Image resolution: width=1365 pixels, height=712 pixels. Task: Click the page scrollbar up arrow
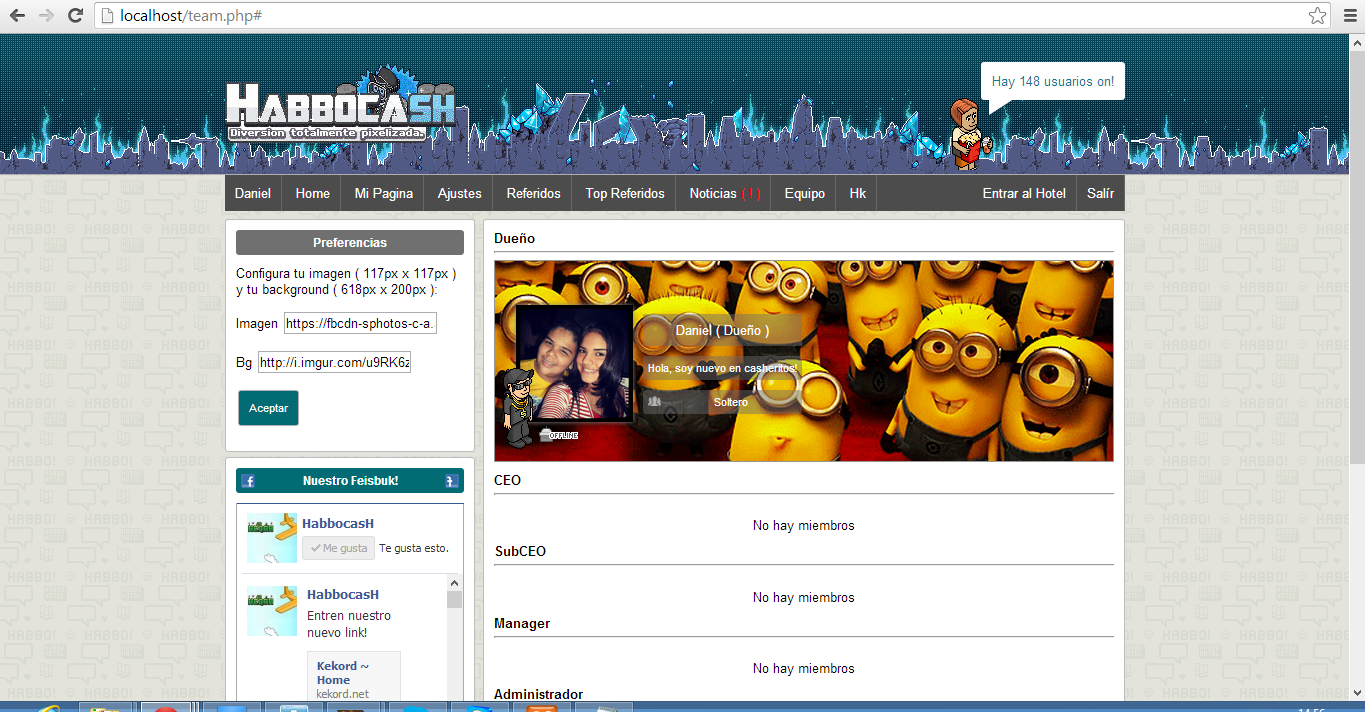[x=1356, y=42]
